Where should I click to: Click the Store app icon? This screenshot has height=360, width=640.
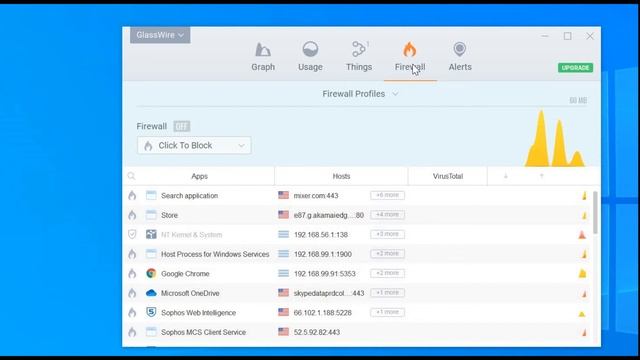151,215
